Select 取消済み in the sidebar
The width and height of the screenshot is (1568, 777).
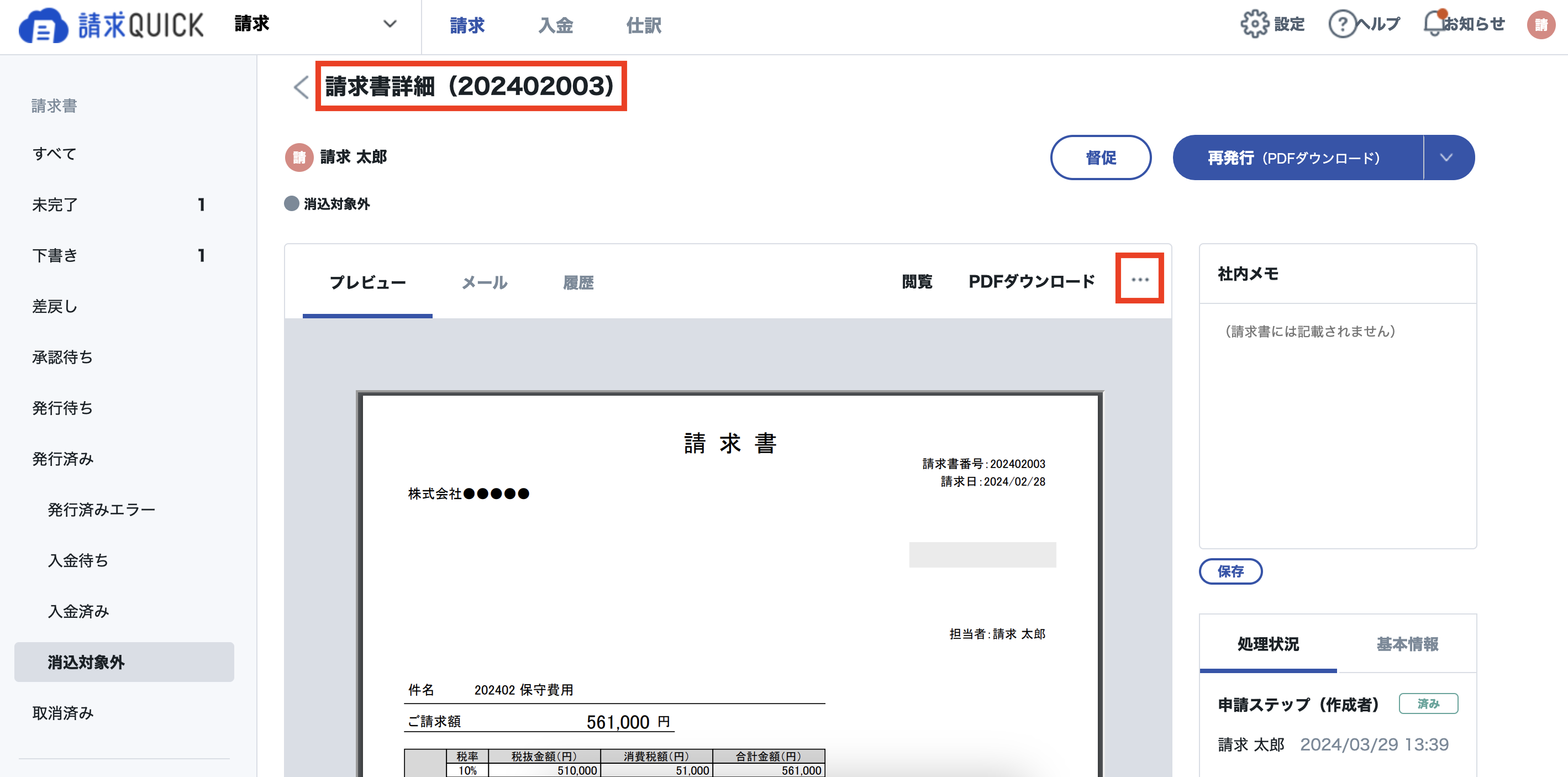tap(62, 712)
